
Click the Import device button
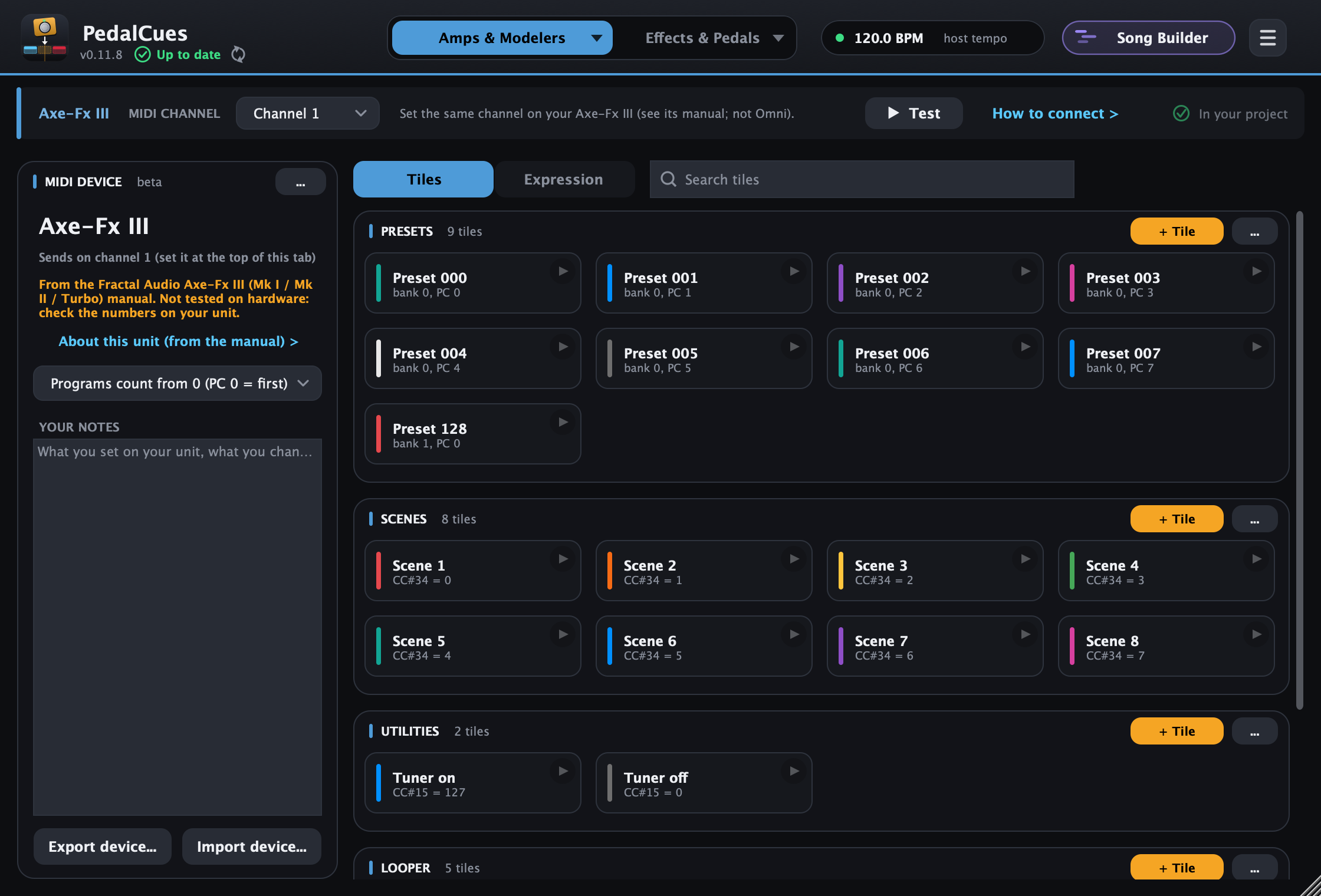(252, 846)
